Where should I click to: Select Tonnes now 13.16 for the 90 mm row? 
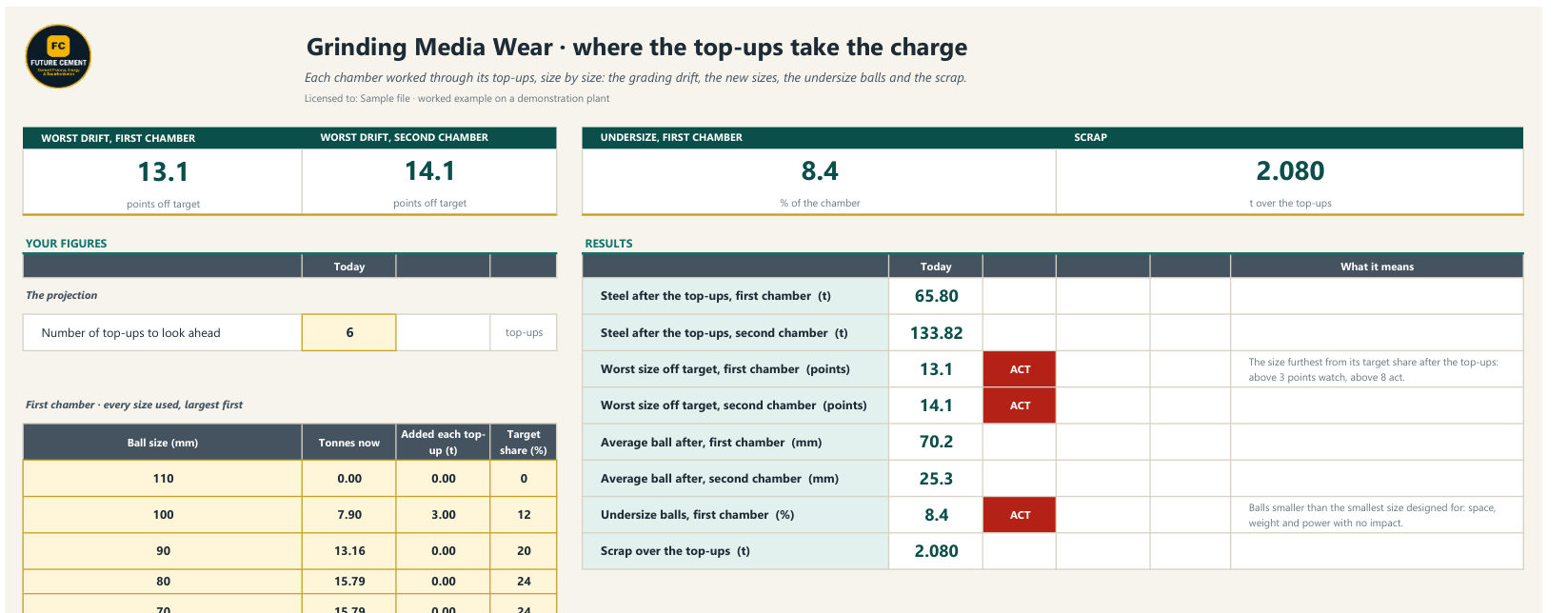(x=349, y=551)
